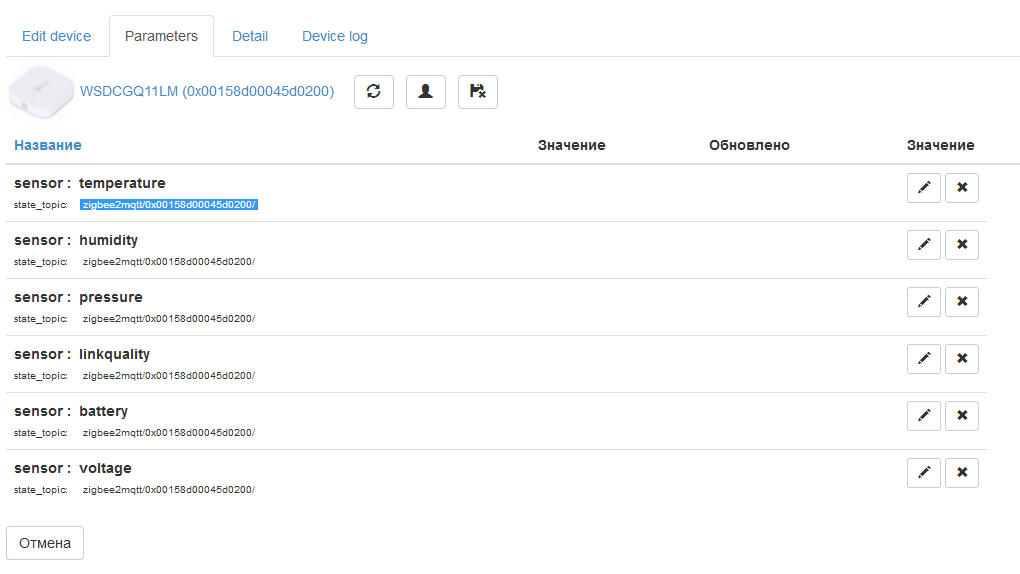Edit the temperature sensor with pencil icon
Image resolution: width=1020 pixels, height=574 pixels.
(924, 188)
